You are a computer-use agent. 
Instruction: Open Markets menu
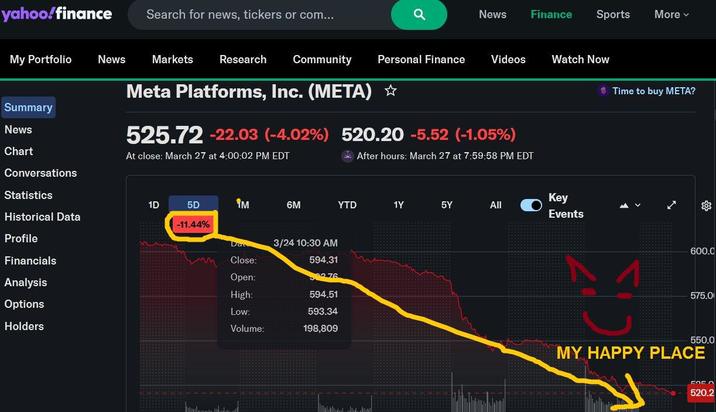point(172,59)
